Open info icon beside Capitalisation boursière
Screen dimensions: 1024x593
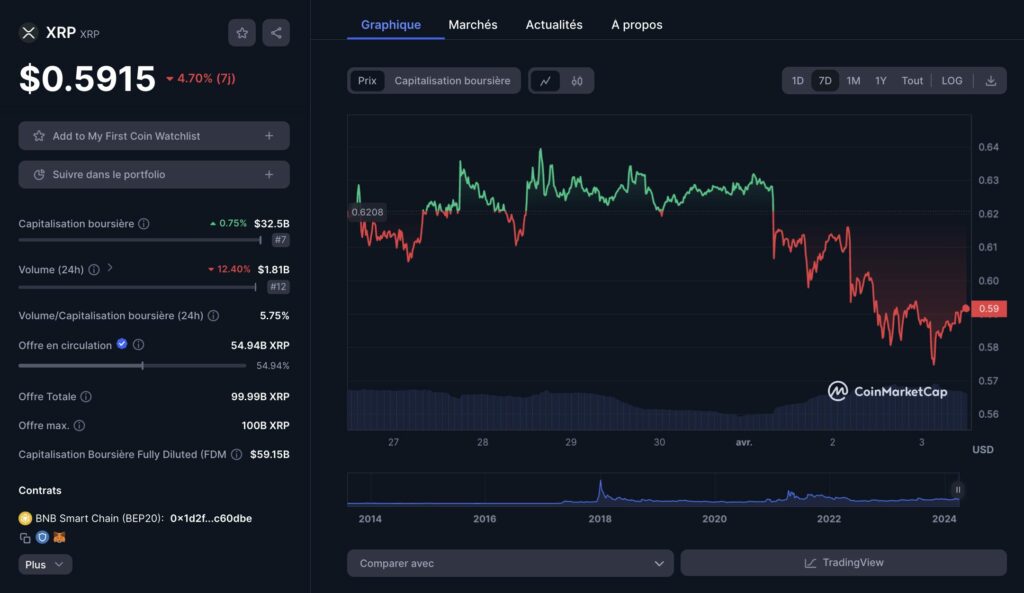(x=144, y=223)
